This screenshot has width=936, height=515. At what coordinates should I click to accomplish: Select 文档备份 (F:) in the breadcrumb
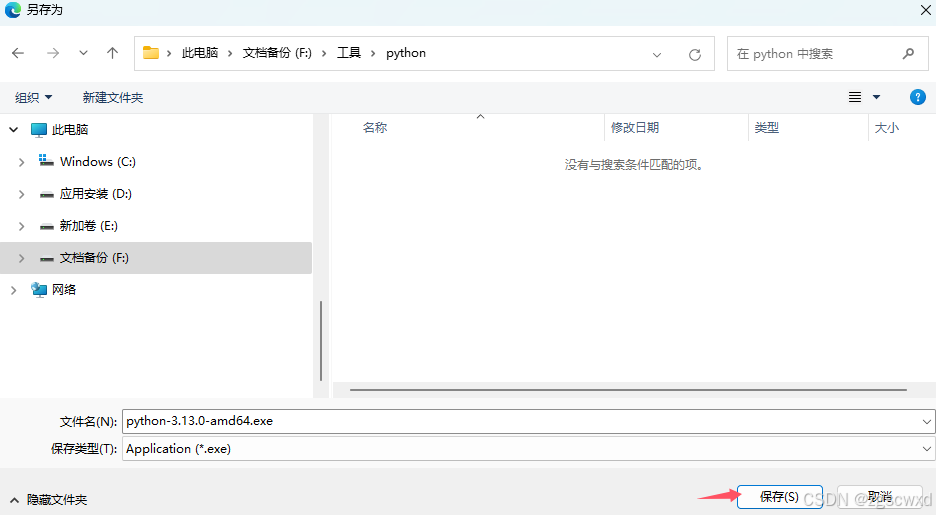click(x=277, y=53)
